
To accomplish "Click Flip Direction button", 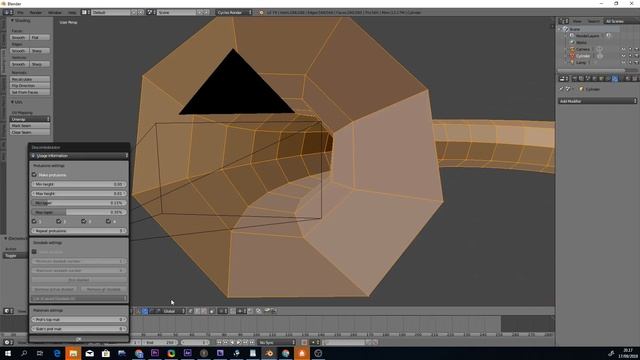I will (x=30, y=86).
